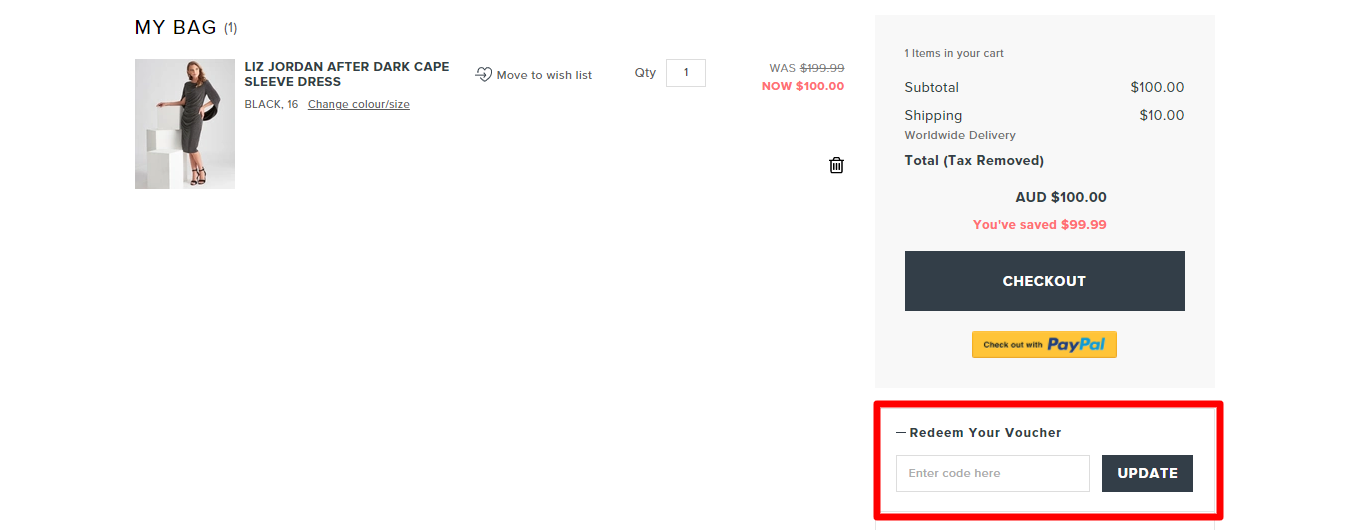The width and height of the screenshot is (1347, 530).
Task: Click the BLACK, 16 variant text
Action: tap(271, 104)
